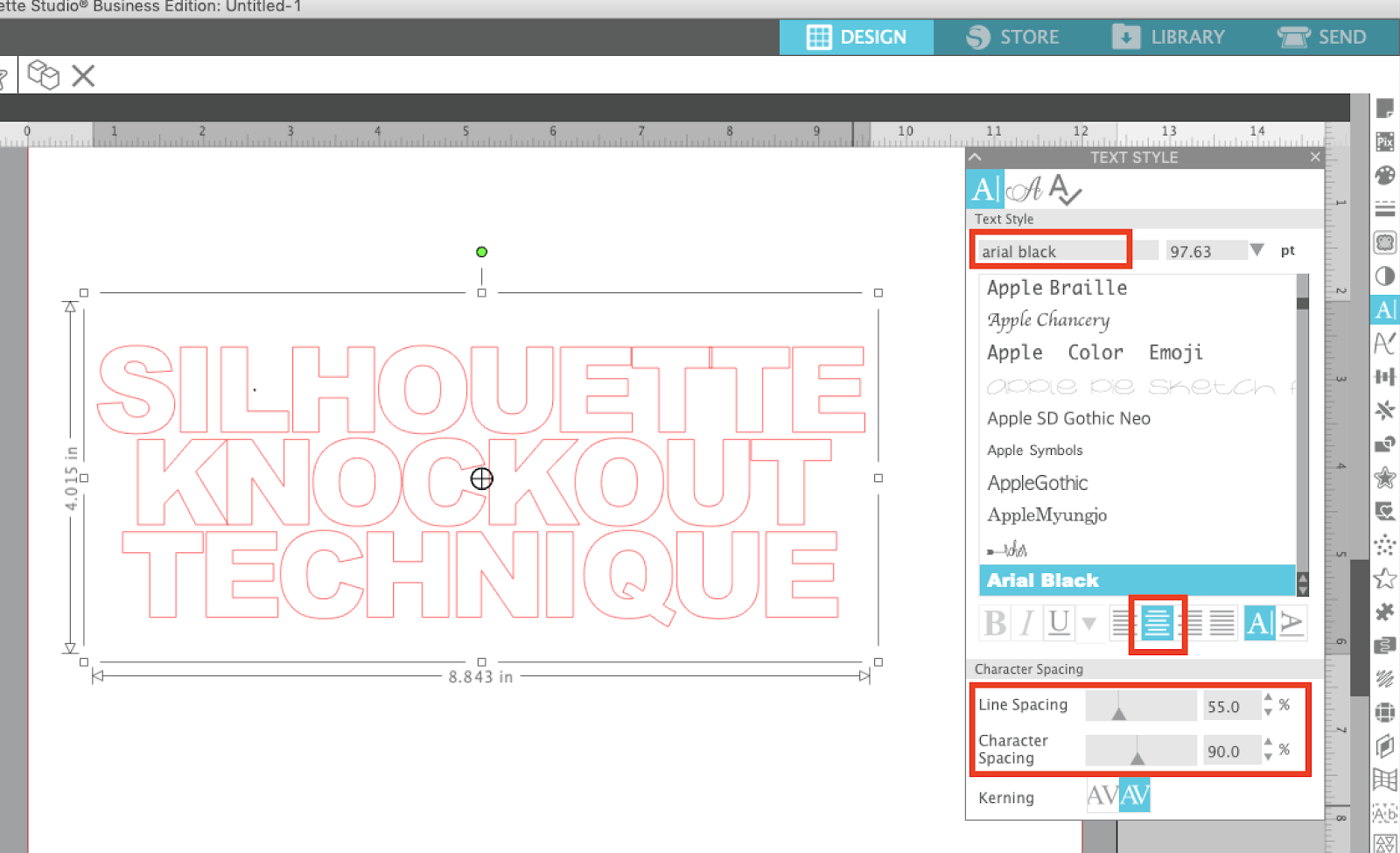Open the Pixel tracing panel icon
The height and width of the screenshot is (853, 1400).
point(1385,142)
